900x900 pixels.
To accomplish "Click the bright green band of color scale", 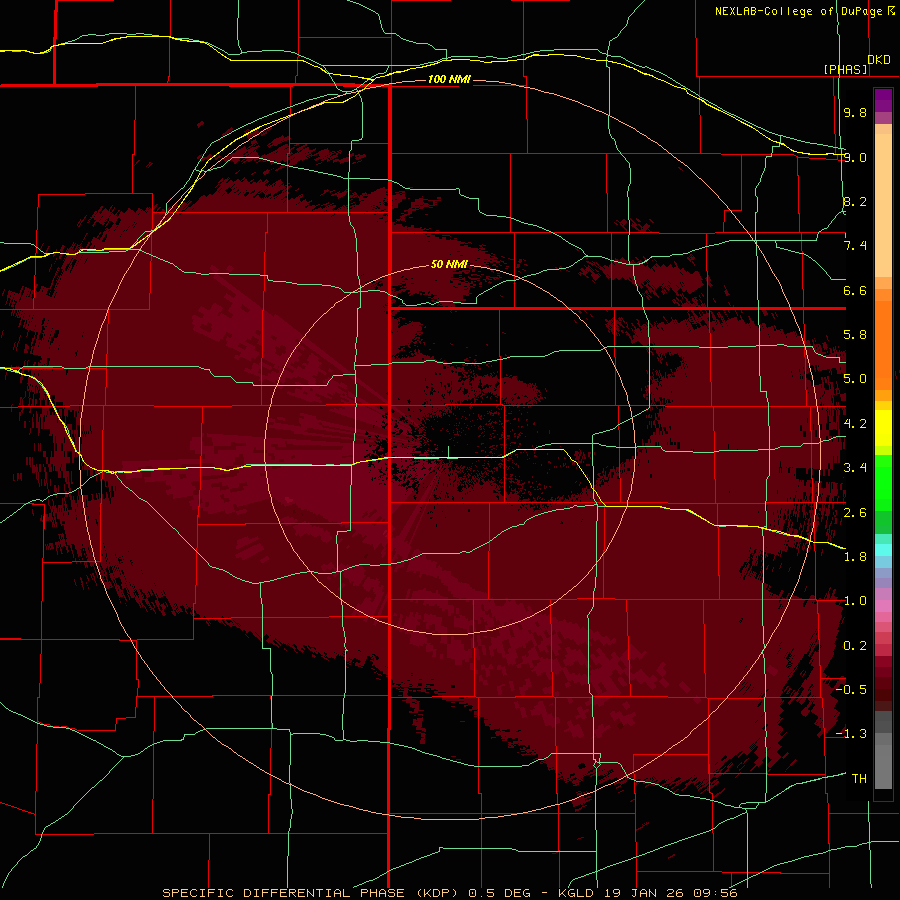I will pyautogui.click(x=883, y=482).
